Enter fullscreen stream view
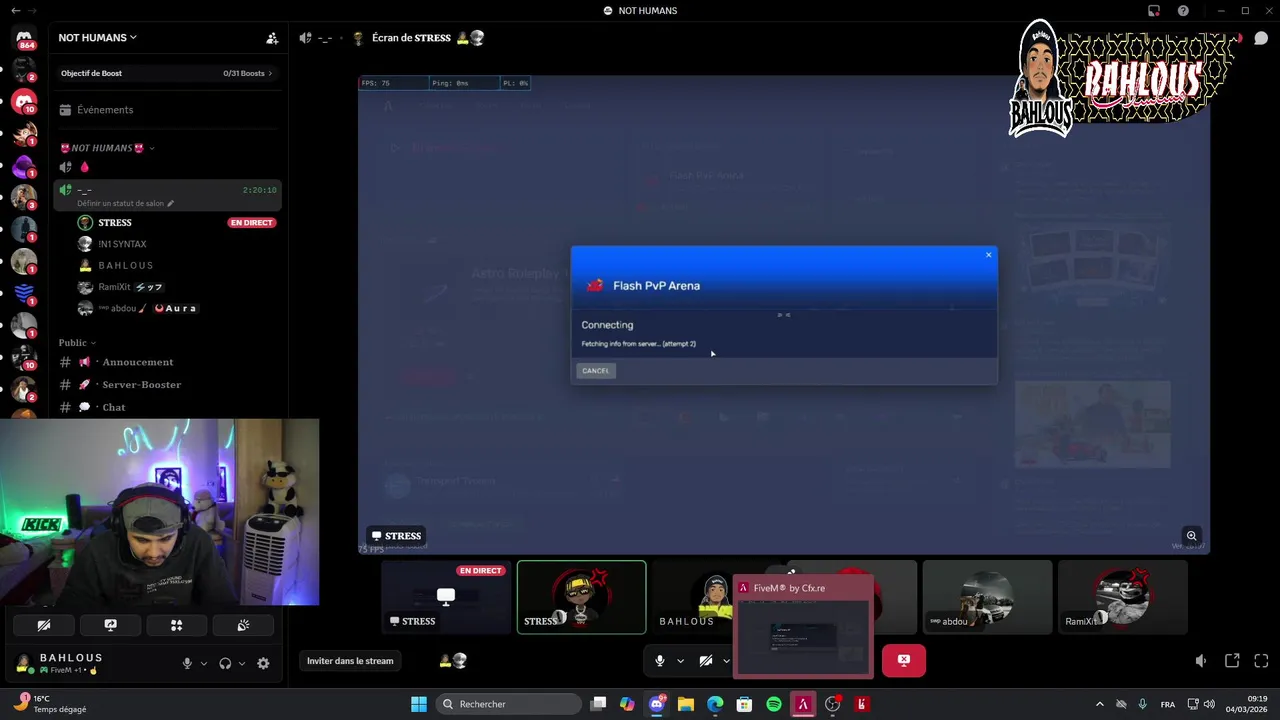Image resolution: width=1280 pixels, height=720 pixels. click(1261, 661)
